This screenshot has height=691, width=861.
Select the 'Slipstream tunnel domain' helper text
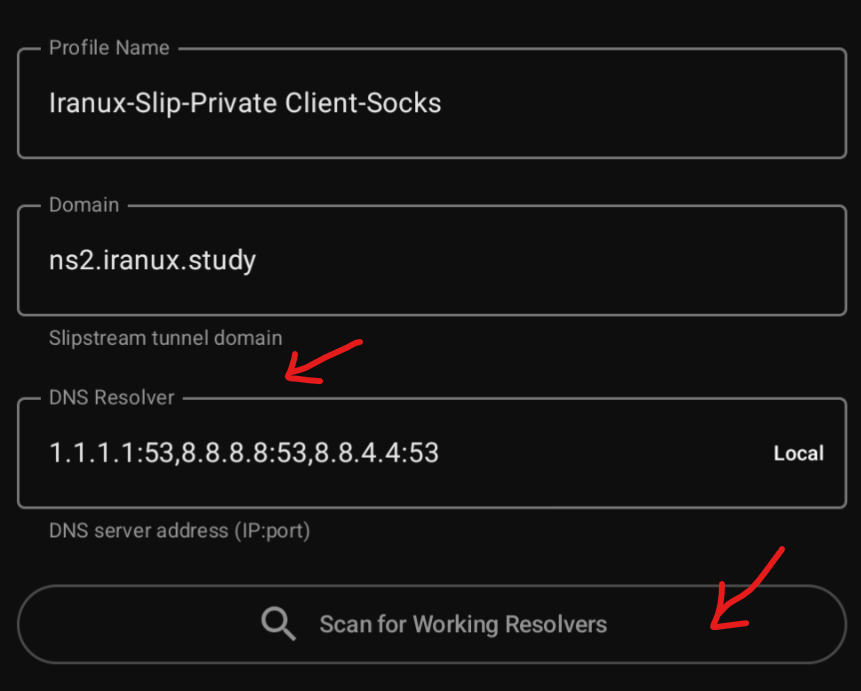coord(165,338)
